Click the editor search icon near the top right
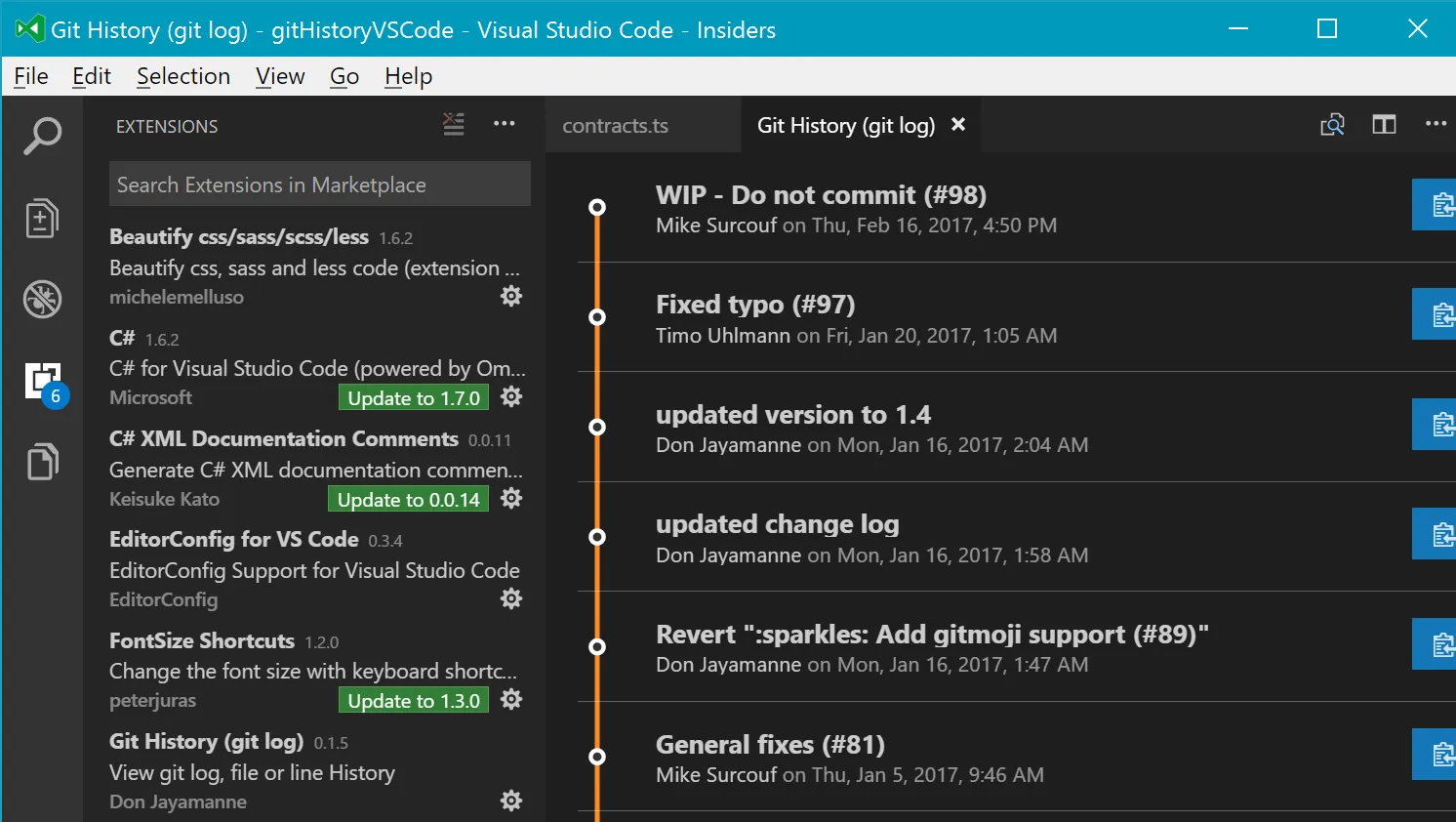Screen dimensions: 1456x822 tap(1332, 125)
